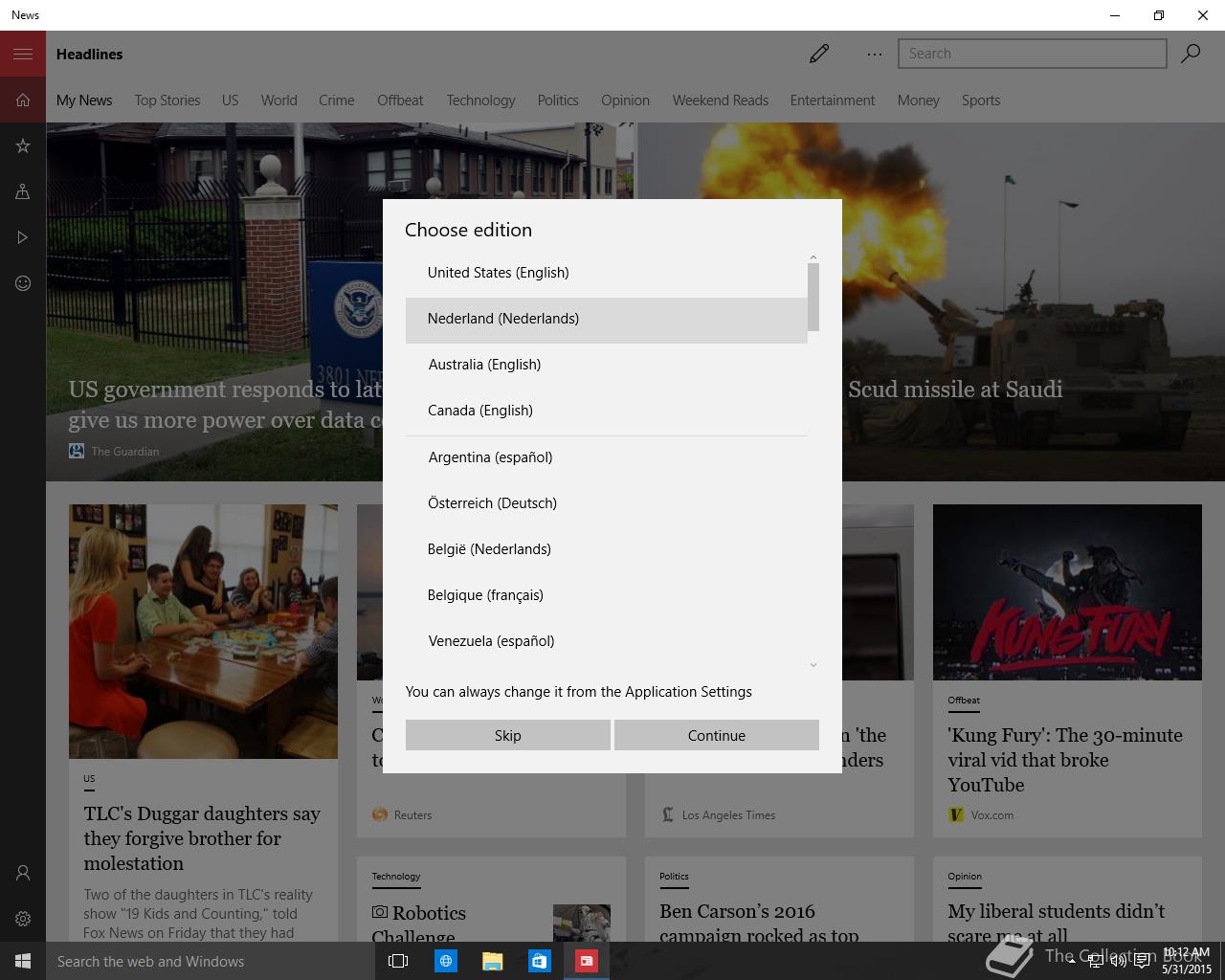Open Interests star icon in sidebar
This screenshot has height=980, width=1225.
pyautogui.click(x=23, y=145)
